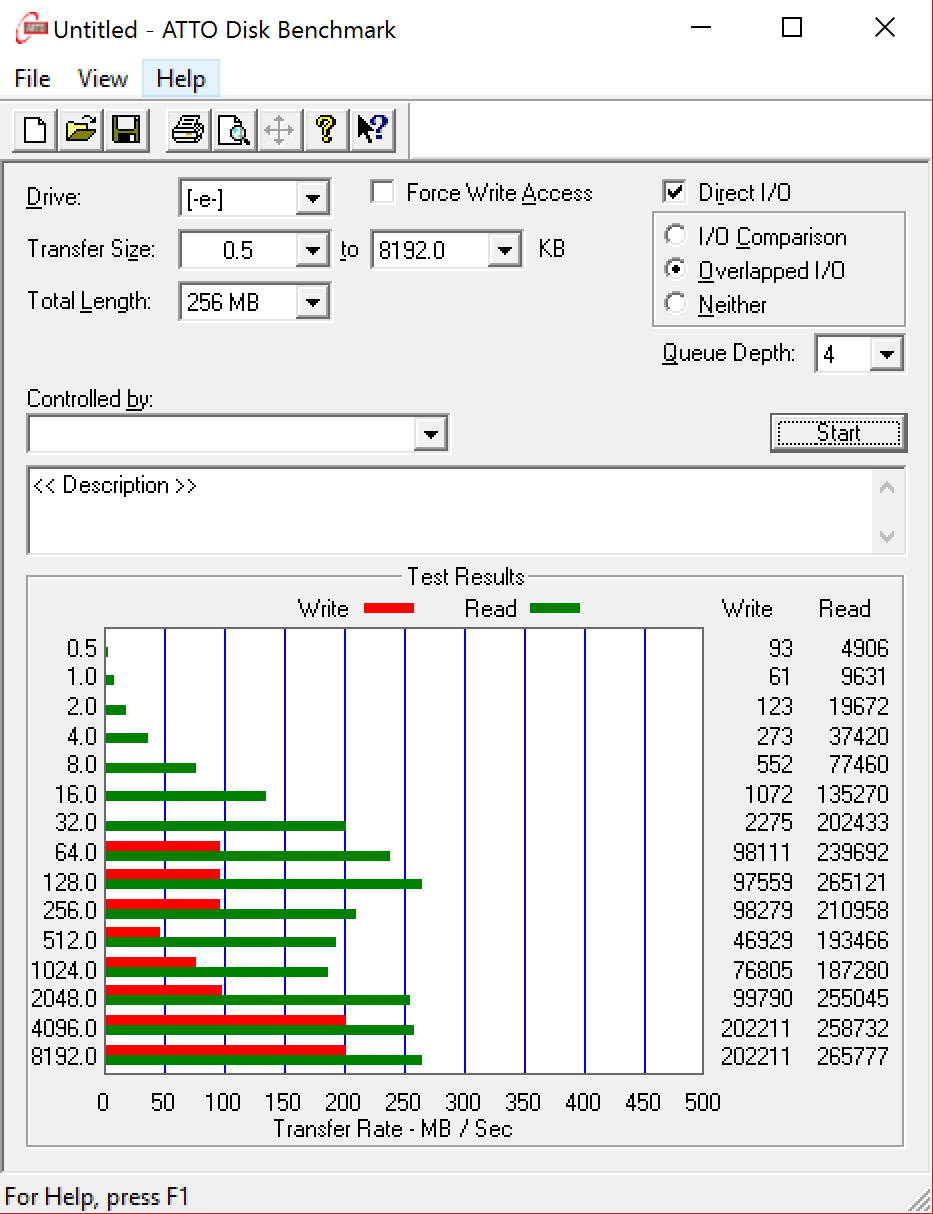Click the New document toolbar icon

(x=35, y=130)
